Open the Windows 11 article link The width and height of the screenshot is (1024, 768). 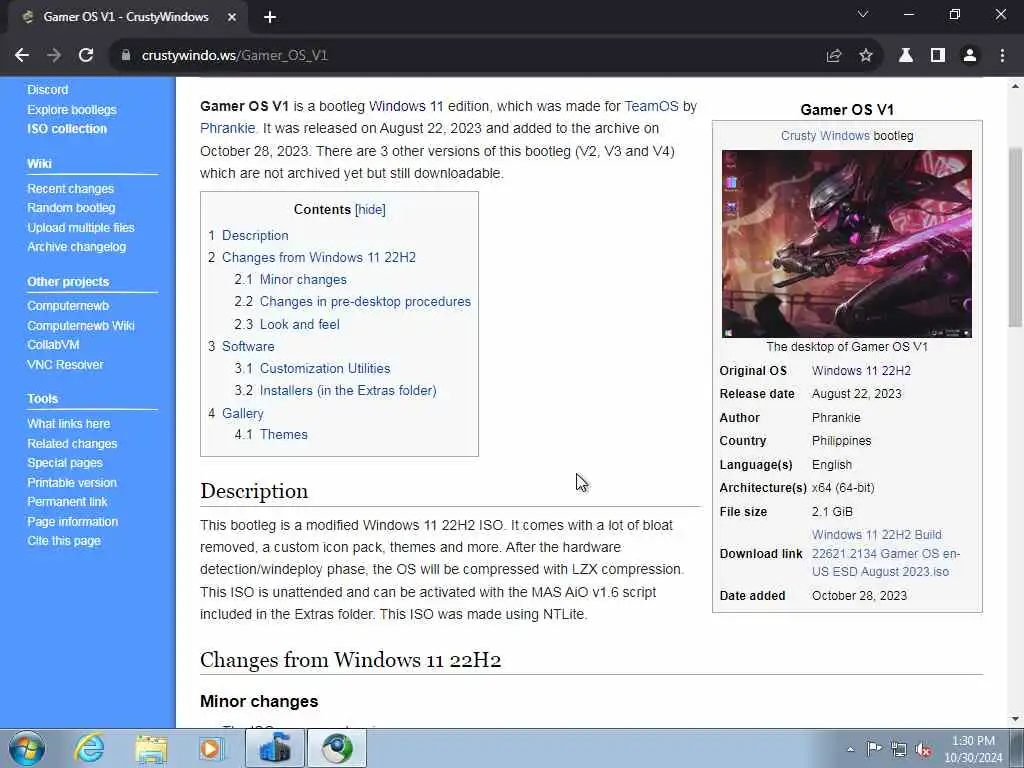click(x=406, y=106)
